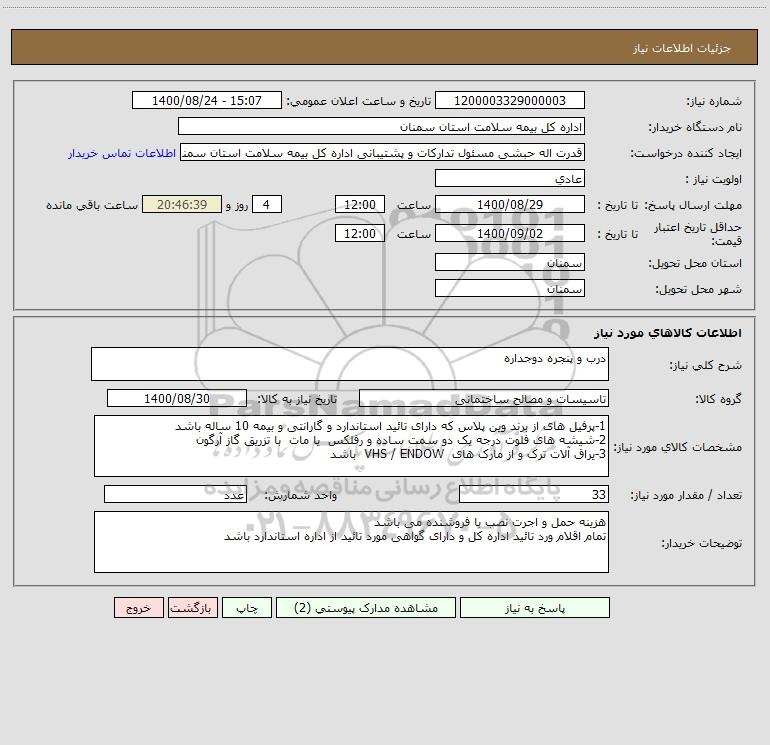
Task: Click the مشخصات کالای مورد نیاز text area
Action: pyautogui.click(x=351, y=446)
